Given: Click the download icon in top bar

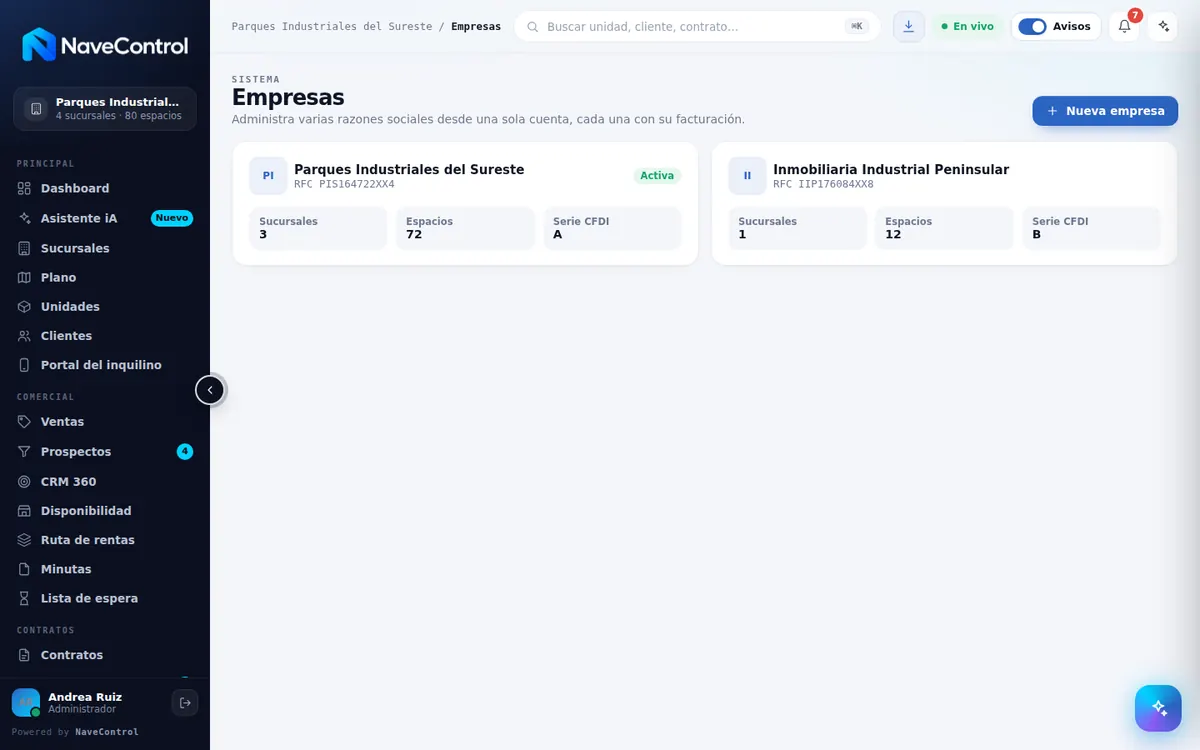Looking at the screenshot, I should click(908, 26).
